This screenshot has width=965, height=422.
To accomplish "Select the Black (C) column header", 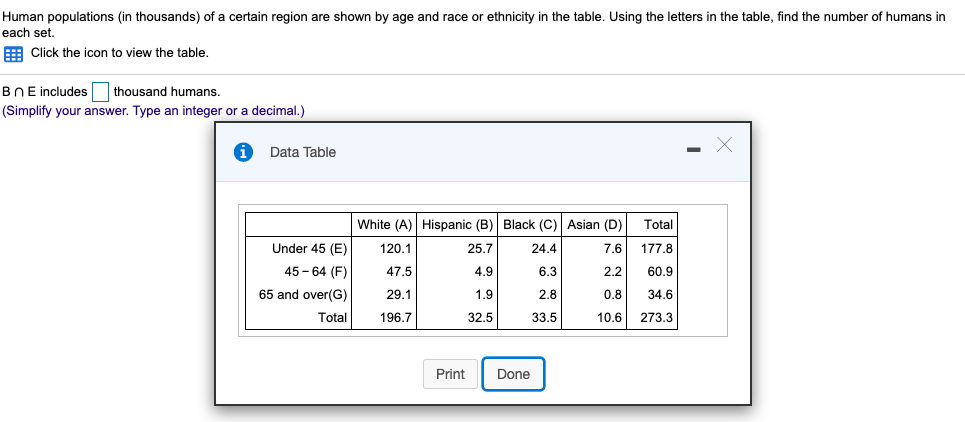I will tap(530, 225).
